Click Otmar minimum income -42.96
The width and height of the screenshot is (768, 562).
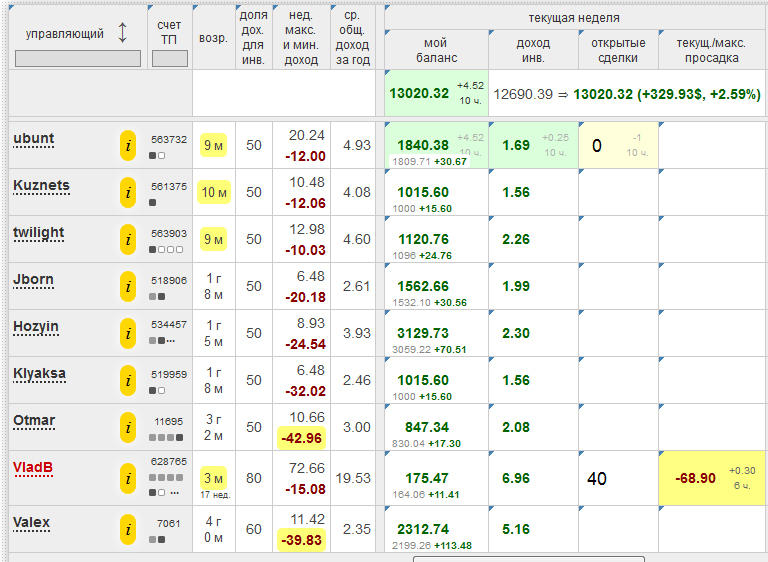[x=302, y=438]
